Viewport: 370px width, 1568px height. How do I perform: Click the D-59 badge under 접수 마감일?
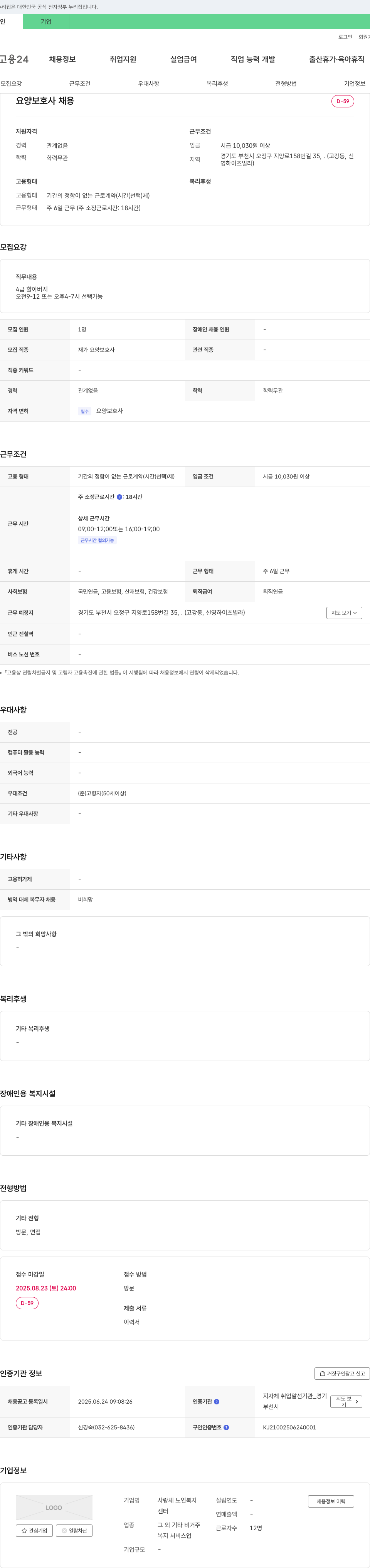27,1303
